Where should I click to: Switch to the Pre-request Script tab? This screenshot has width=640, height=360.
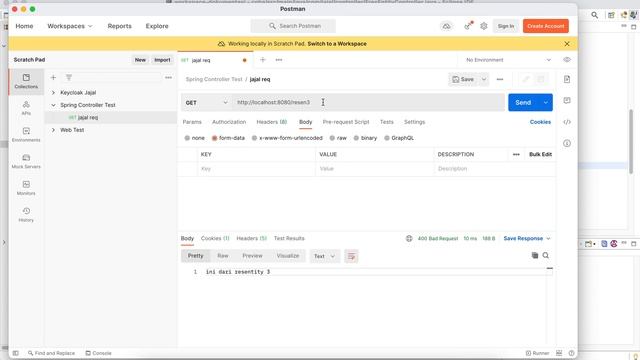[346, 122]
